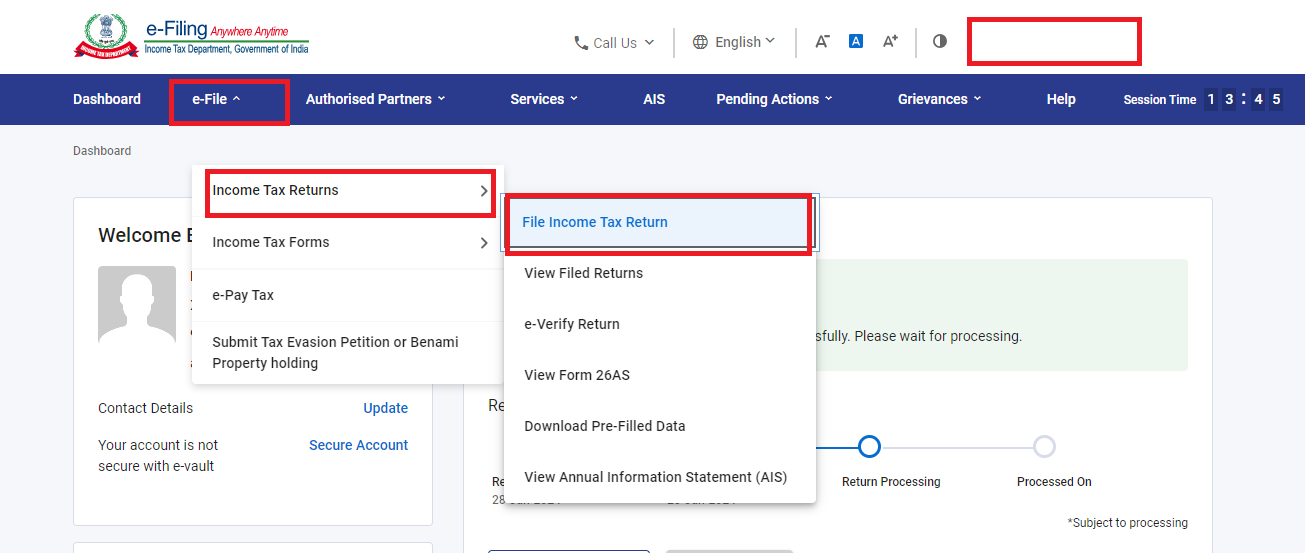Expand the Grievances menu
The image size is (1305, 553).
click(x=940, y=99)
